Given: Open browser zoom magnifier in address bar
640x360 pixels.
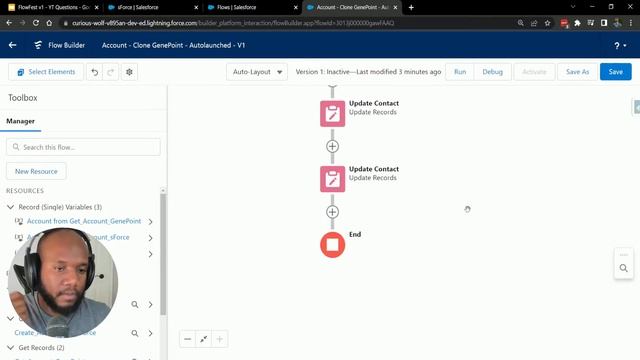Looking at the screenshot, I should (520, 23).
